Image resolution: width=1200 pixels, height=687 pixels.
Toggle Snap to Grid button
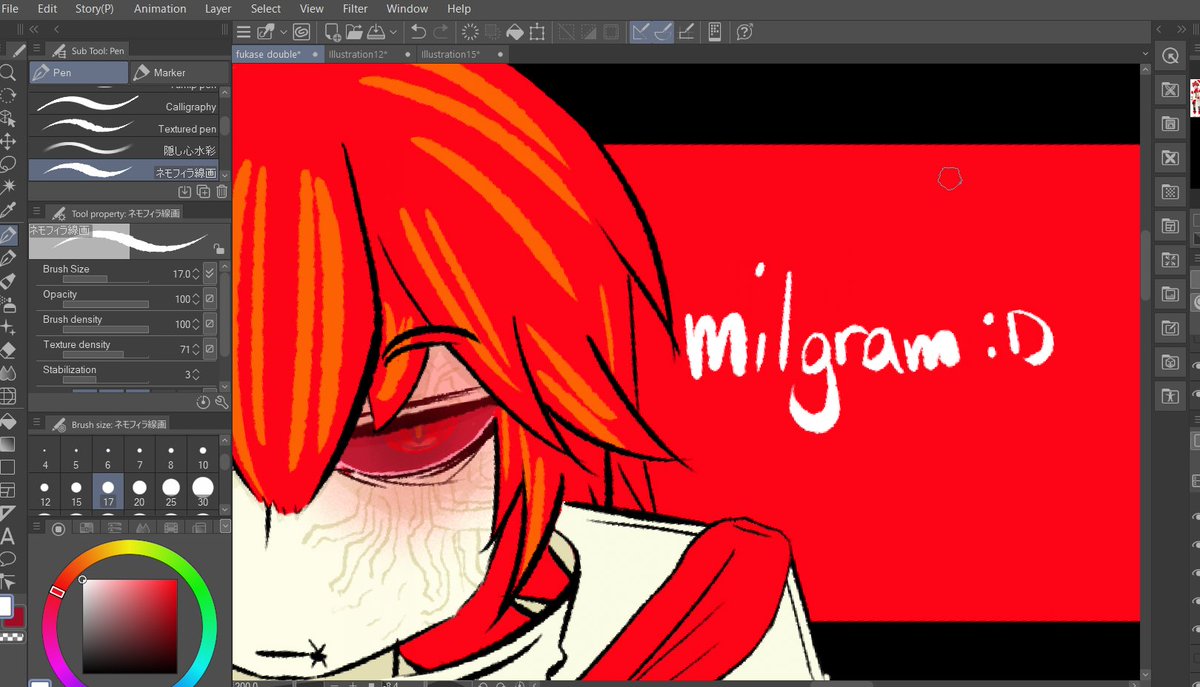click(x=687, y=32)
